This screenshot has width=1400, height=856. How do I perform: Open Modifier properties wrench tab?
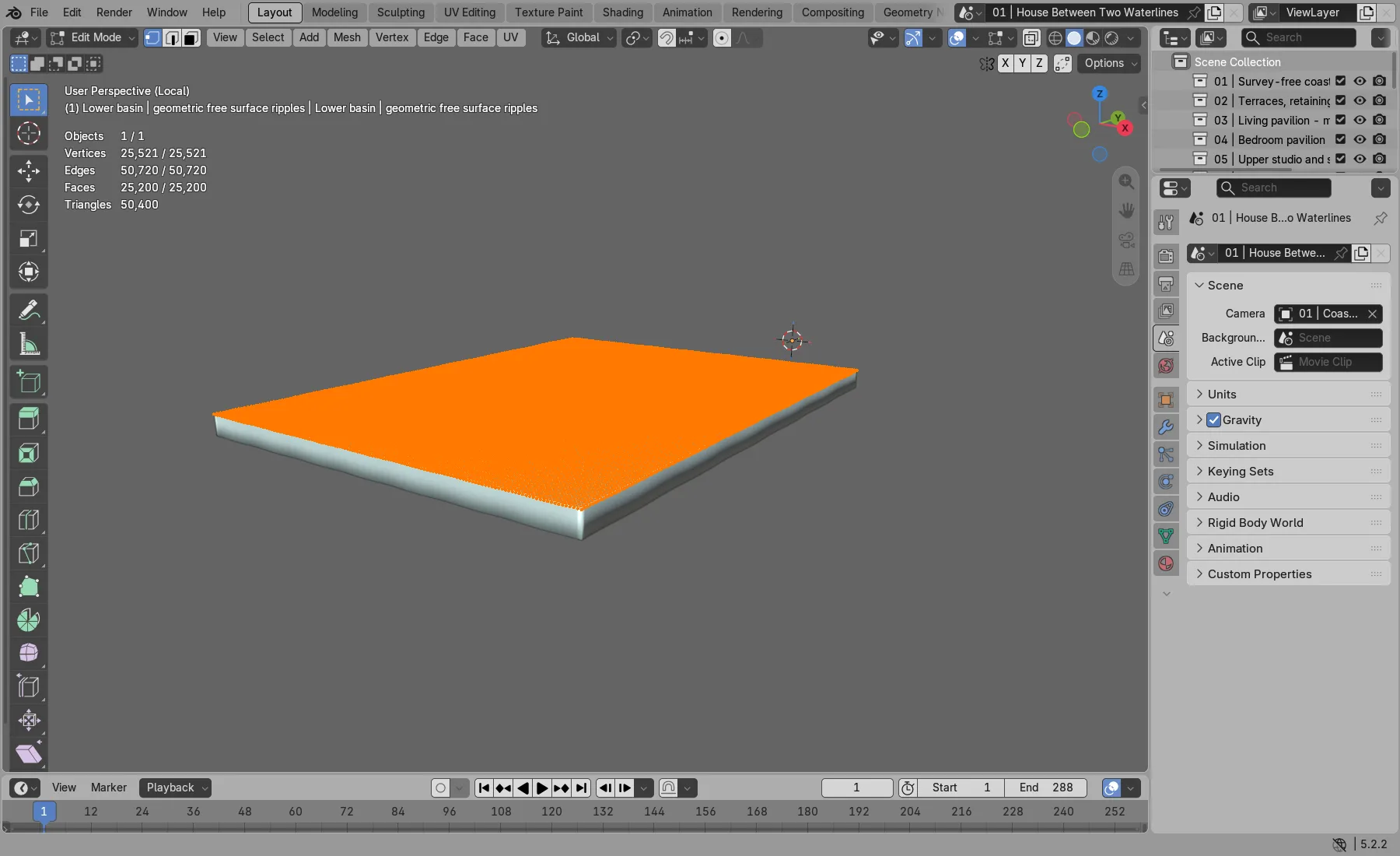pyautogui.click(x=1166, y=427)
